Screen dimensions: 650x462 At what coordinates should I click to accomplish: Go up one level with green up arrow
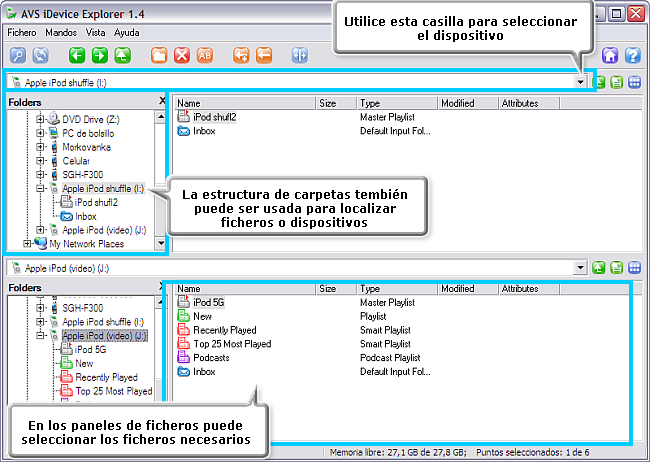pos(123,55)
